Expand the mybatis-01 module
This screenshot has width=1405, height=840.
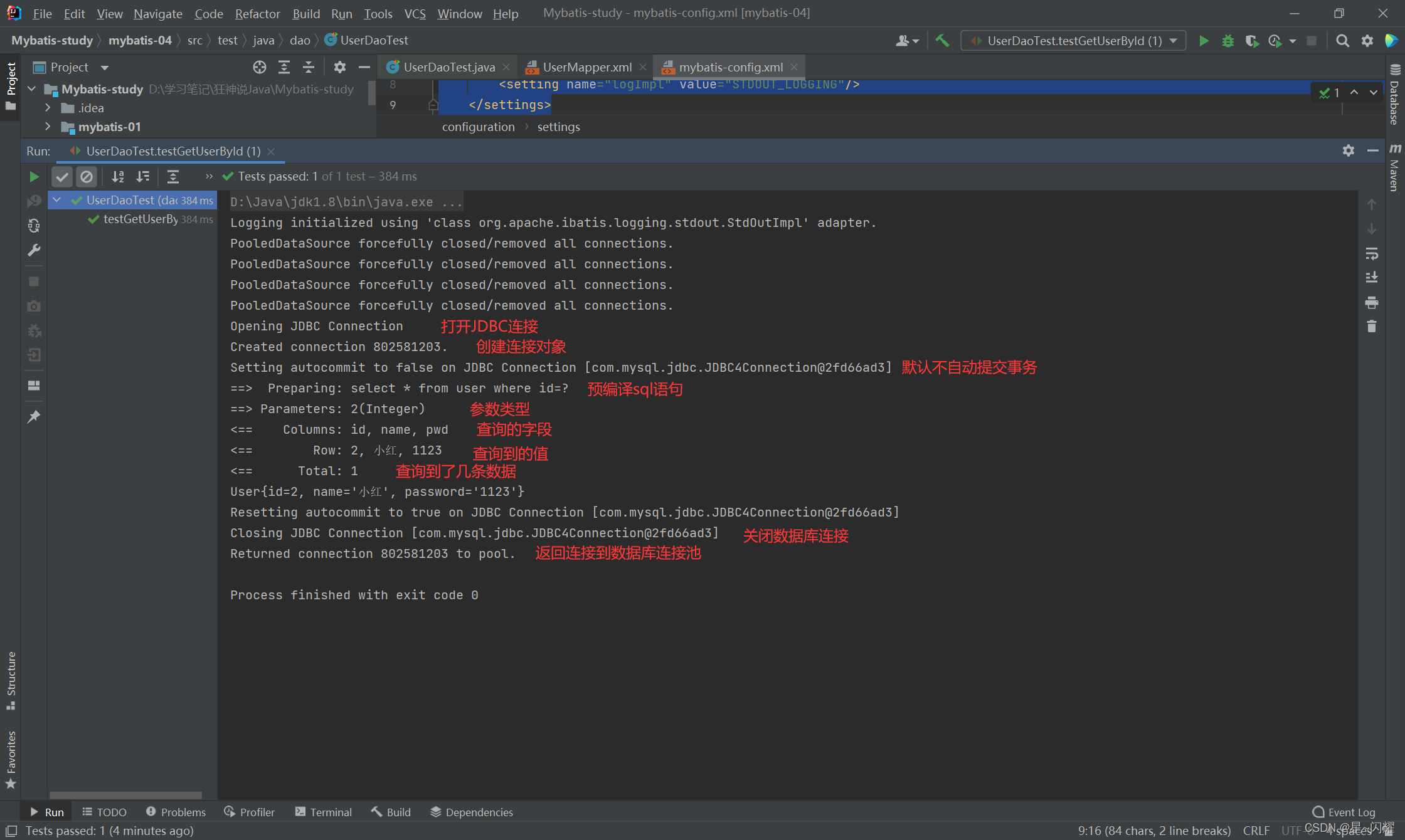(x=48, y=127)
